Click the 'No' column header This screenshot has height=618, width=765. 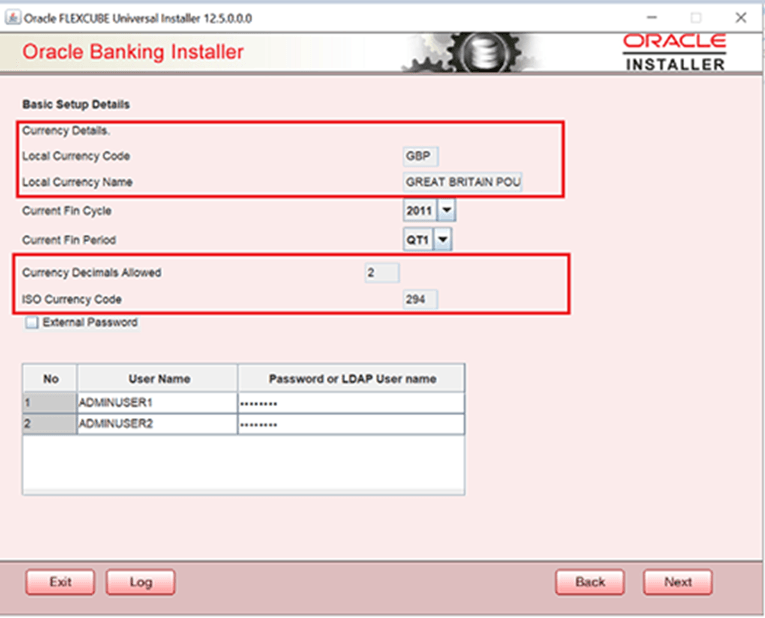(x=50, y=379)
